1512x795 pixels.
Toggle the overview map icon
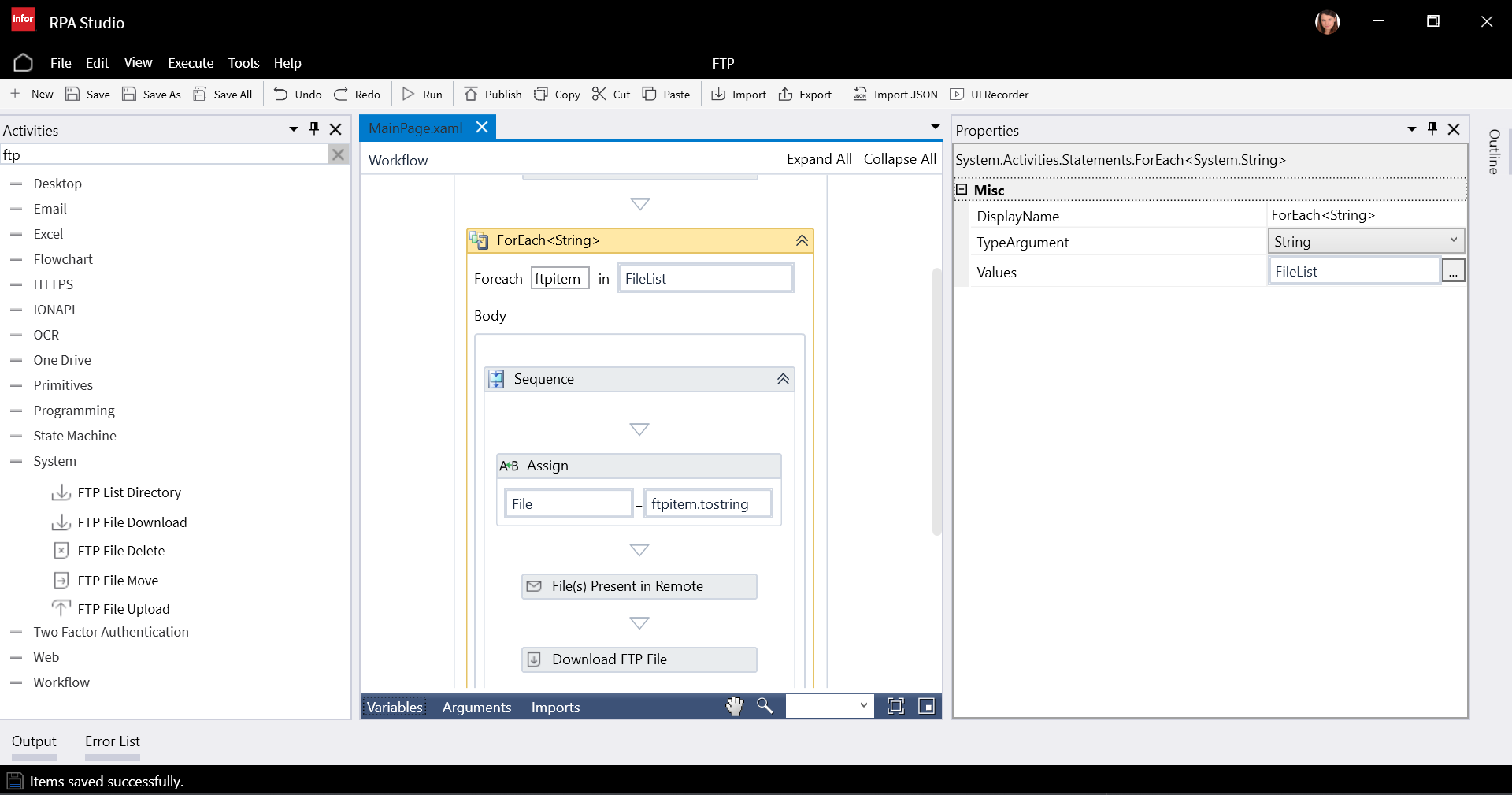coord(927,707)
